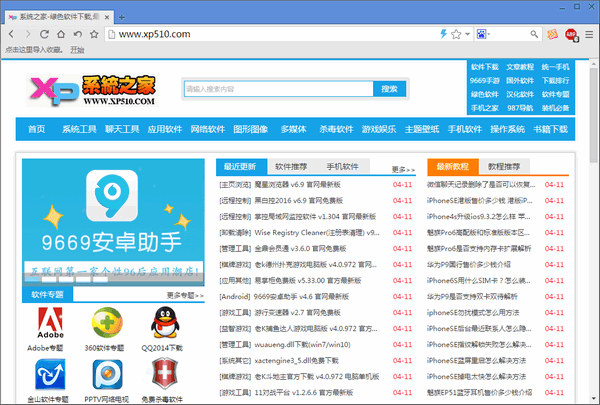This screenshot has height=405, width=600.
Task: Close the 系统之家 browser tab
Action: coord(107,17)
